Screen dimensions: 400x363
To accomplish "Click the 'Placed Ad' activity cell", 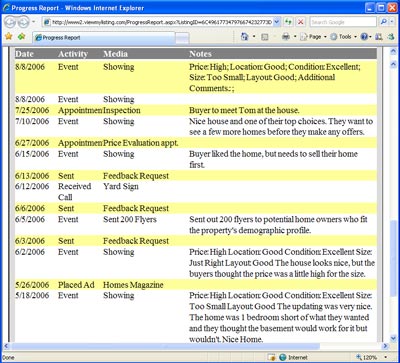I will click(76, 285).
